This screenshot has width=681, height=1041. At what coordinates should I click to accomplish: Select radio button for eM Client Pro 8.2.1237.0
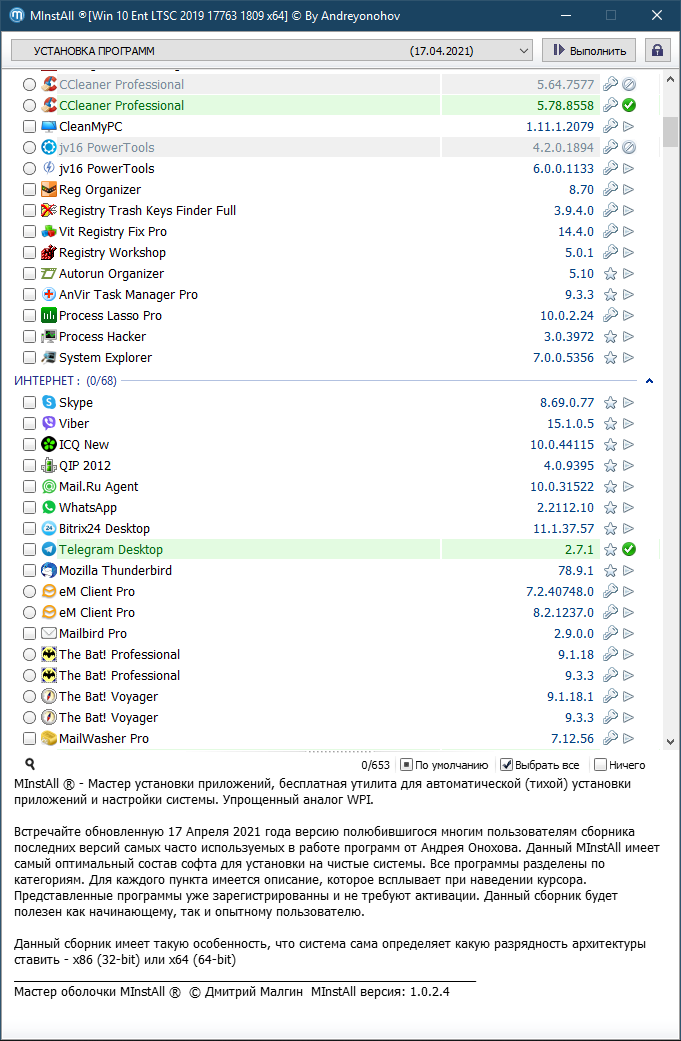[x=29, y=613]
